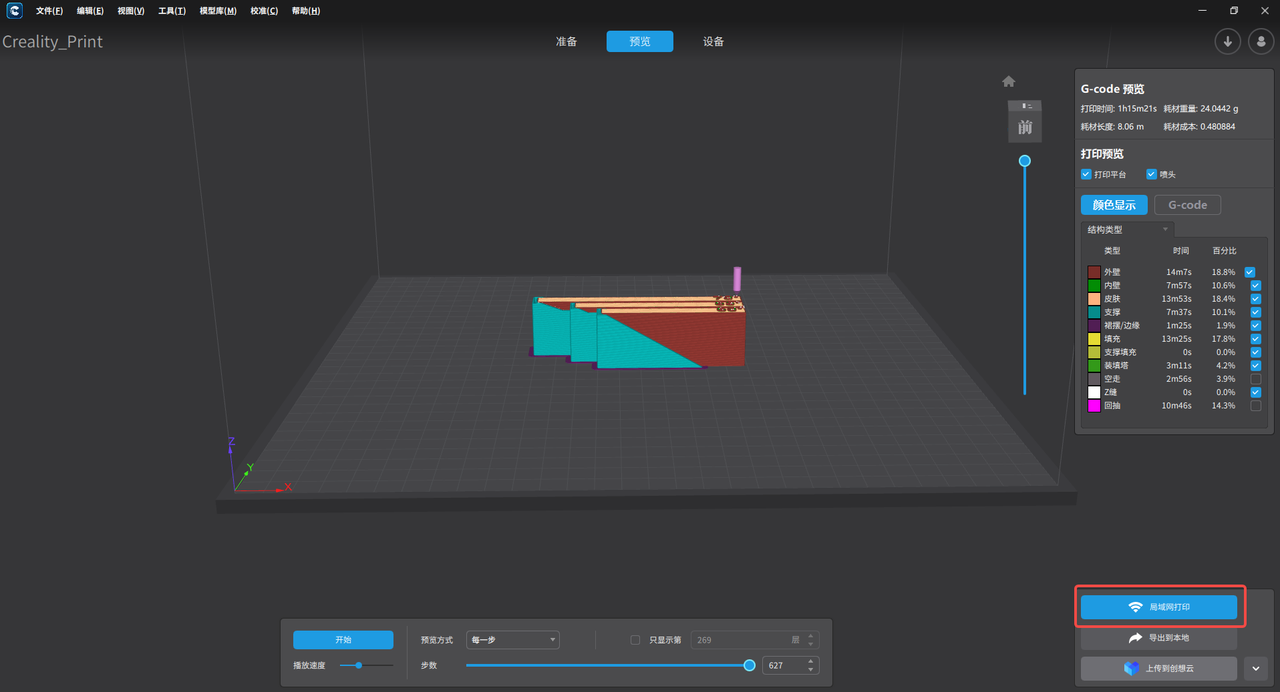
Task: Click the 支撑 row color swatch
Action: click(1094, 312)
